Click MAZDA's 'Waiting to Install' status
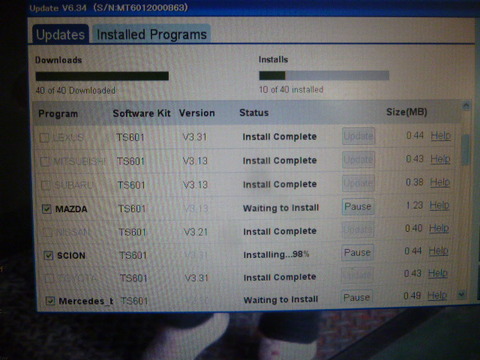Viewport: 480px width, 360px height. point(281,208)
